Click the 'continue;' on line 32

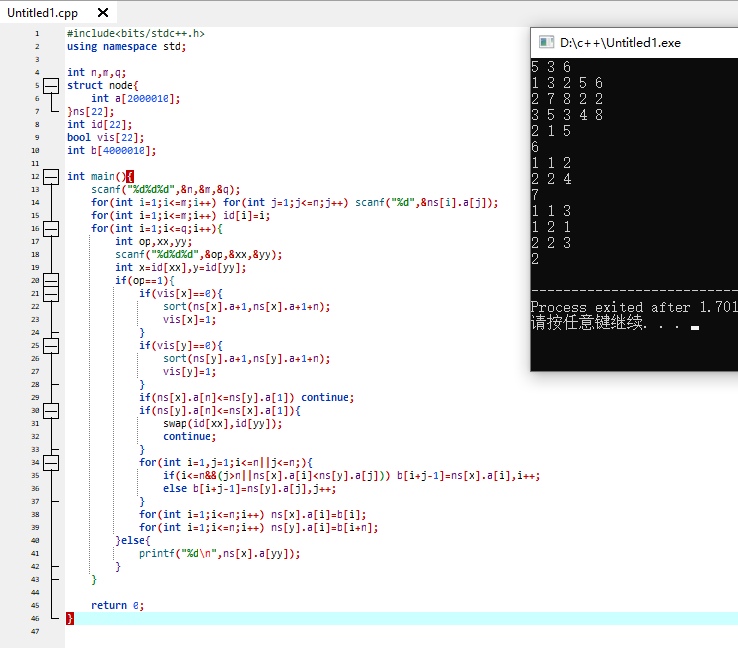pyautogui.click(x=189, y=437)
